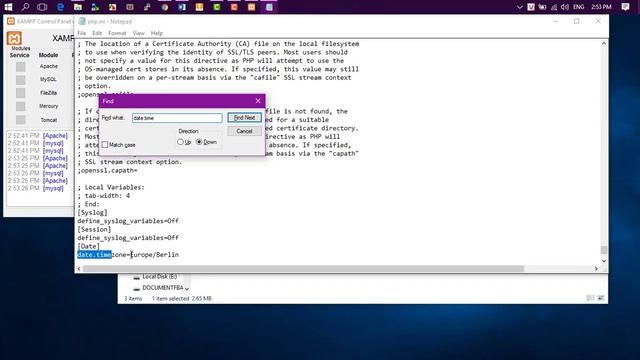Open the Action Center notifications icon

(625, 7)
